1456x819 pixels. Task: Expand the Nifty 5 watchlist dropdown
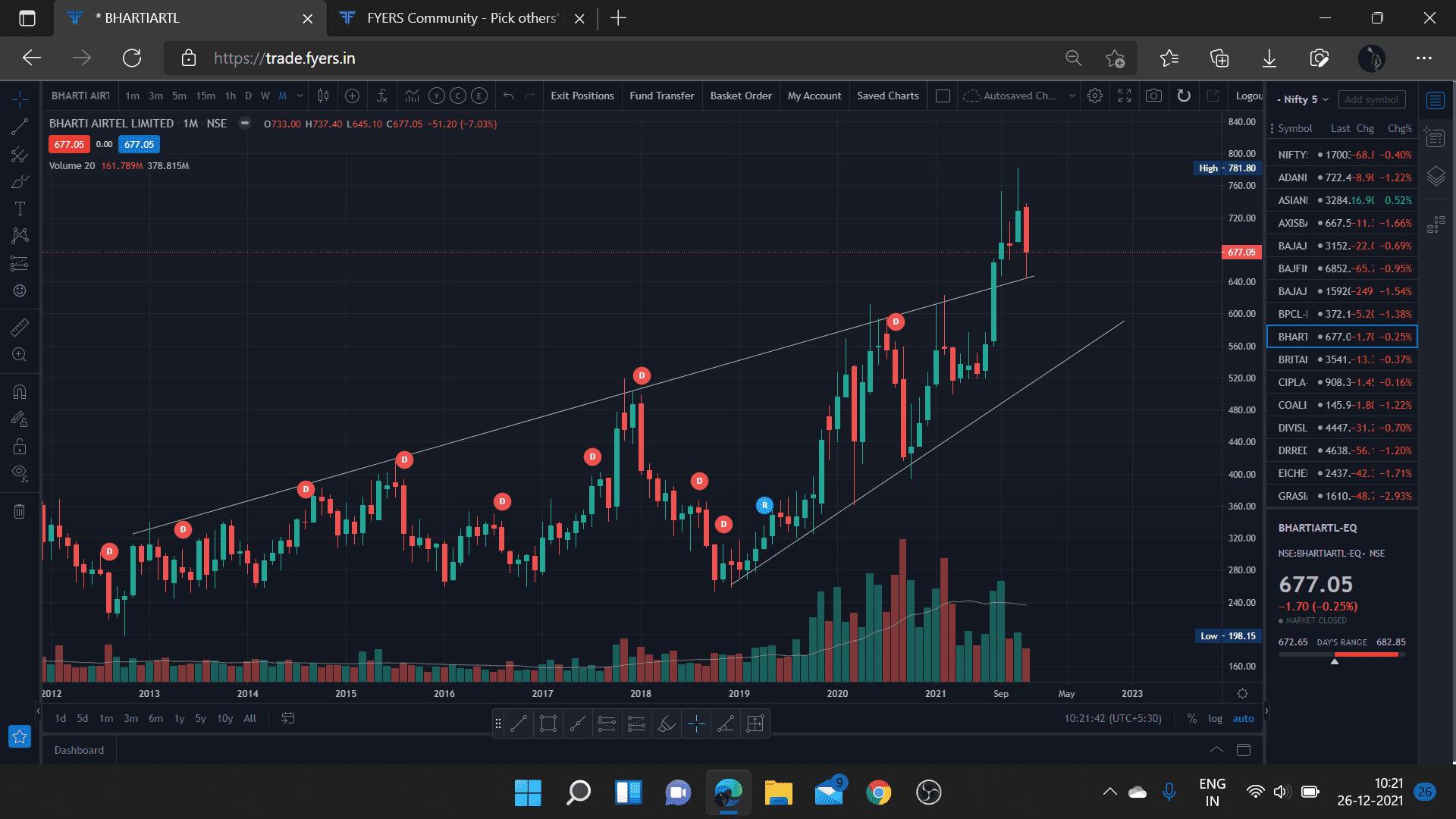point(1325,99)
